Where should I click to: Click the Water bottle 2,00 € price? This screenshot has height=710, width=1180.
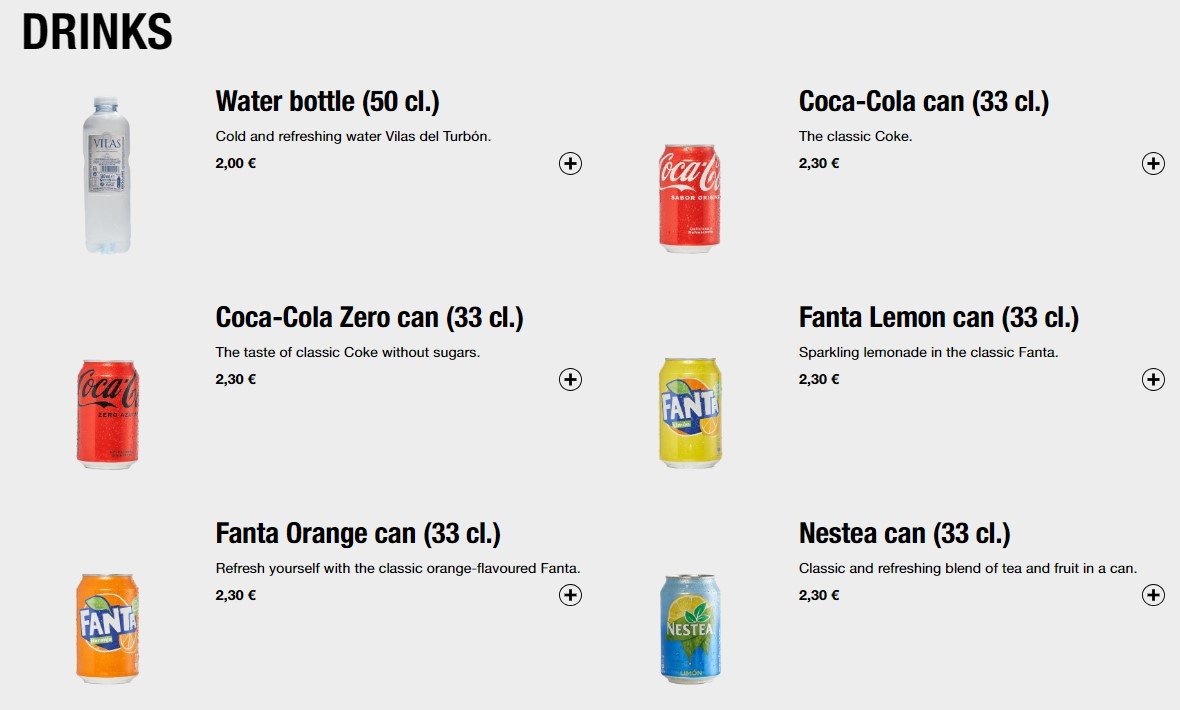(236, 164)
